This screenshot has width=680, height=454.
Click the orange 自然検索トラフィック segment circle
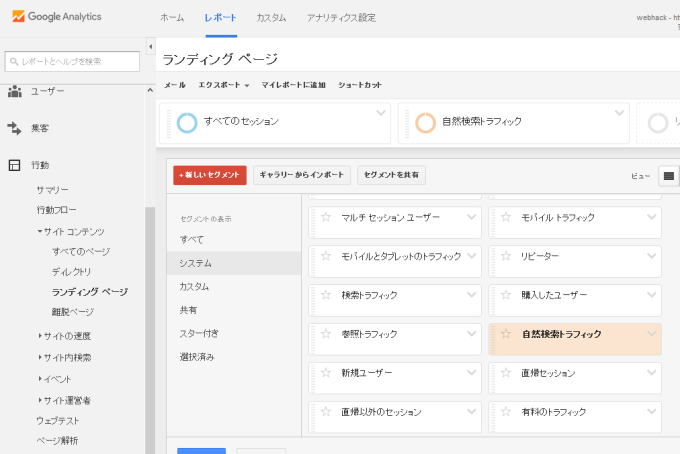click(x=425, y=122)
